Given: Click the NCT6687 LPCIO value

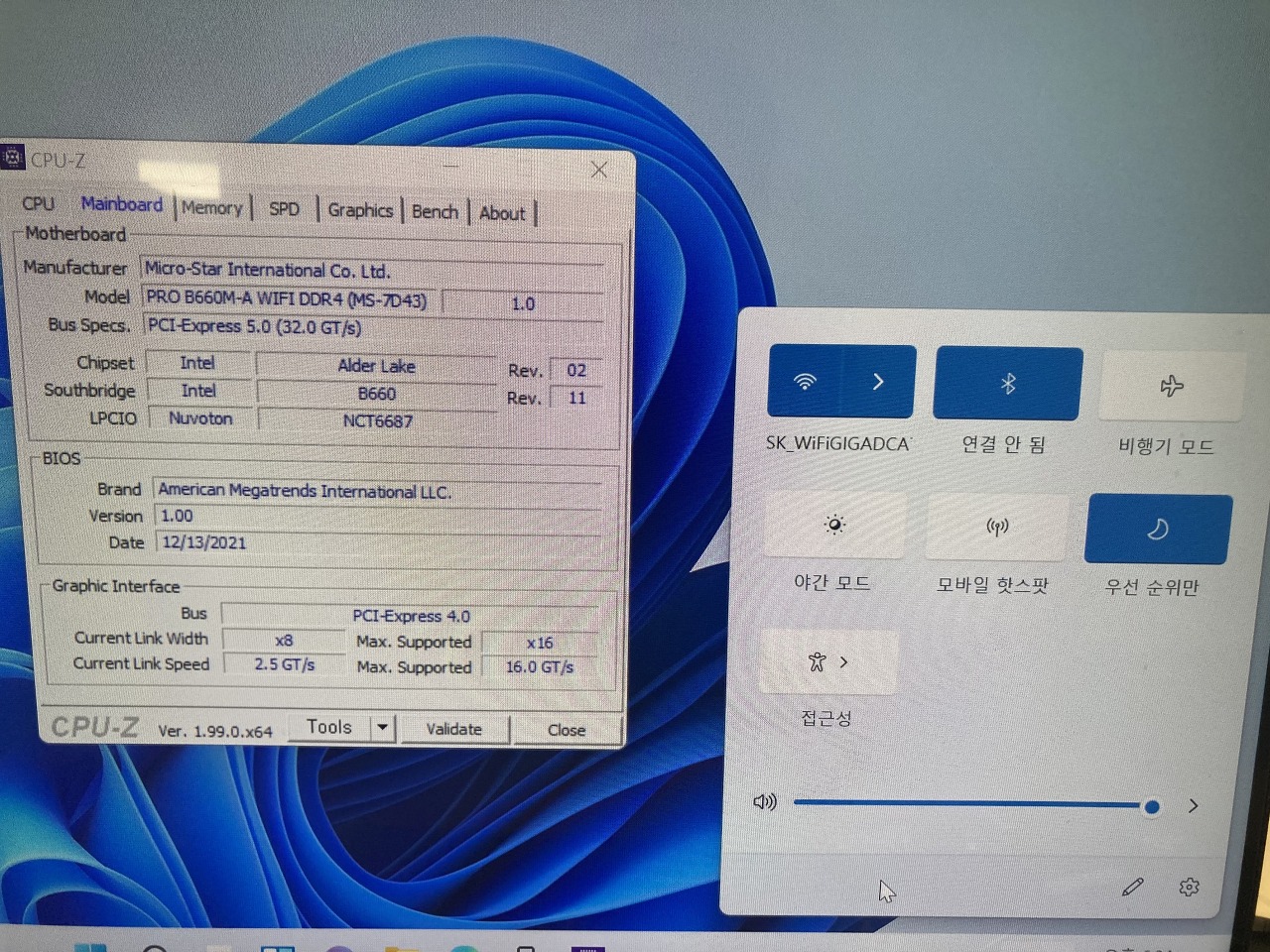Looking at the screenshot, I should tap(378, 421).
